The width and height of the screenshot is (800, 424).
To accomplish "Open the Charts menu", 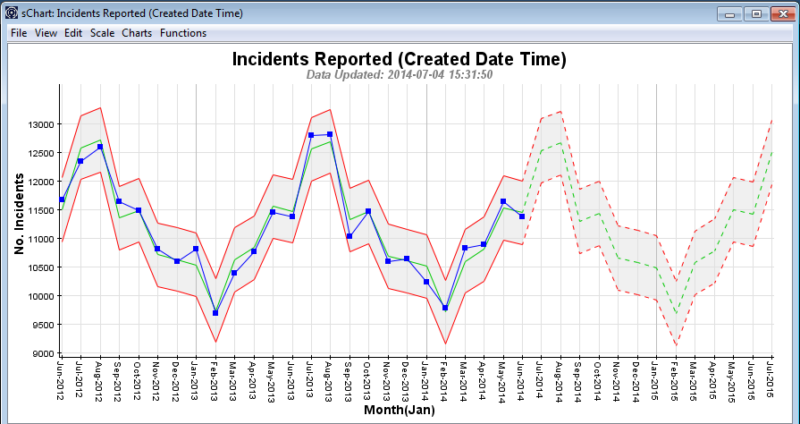I will coord(137,33).
